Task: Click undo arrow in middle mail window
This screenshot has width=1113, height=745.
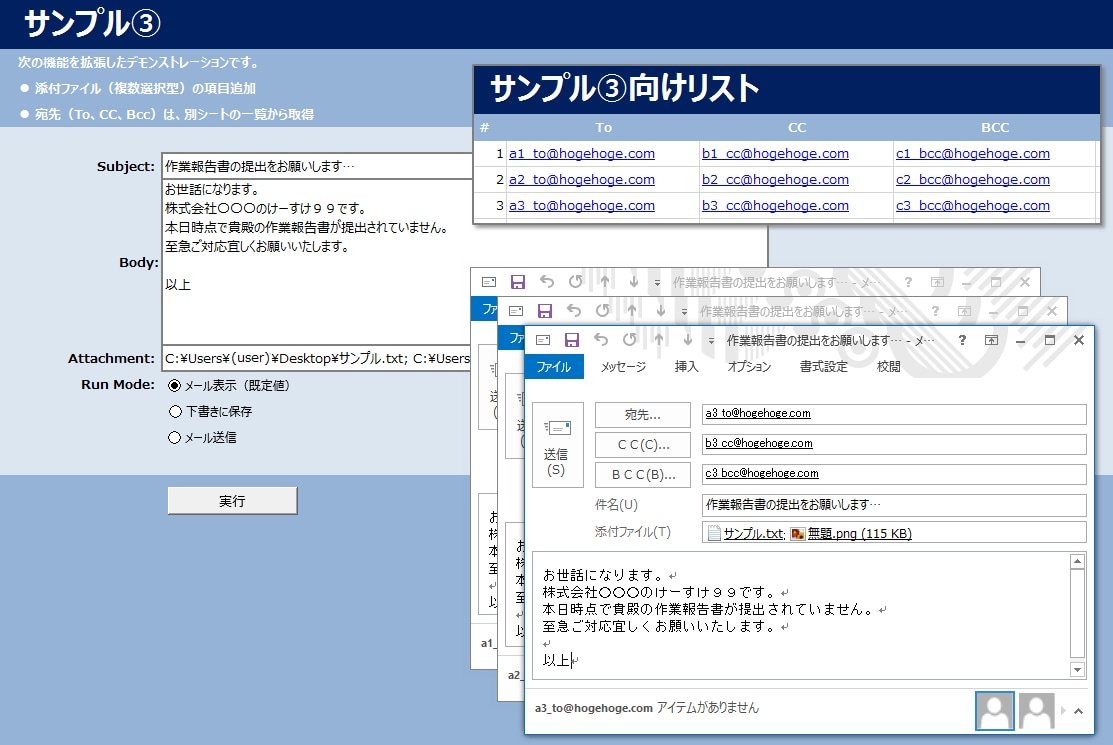Action: (574, 311)
